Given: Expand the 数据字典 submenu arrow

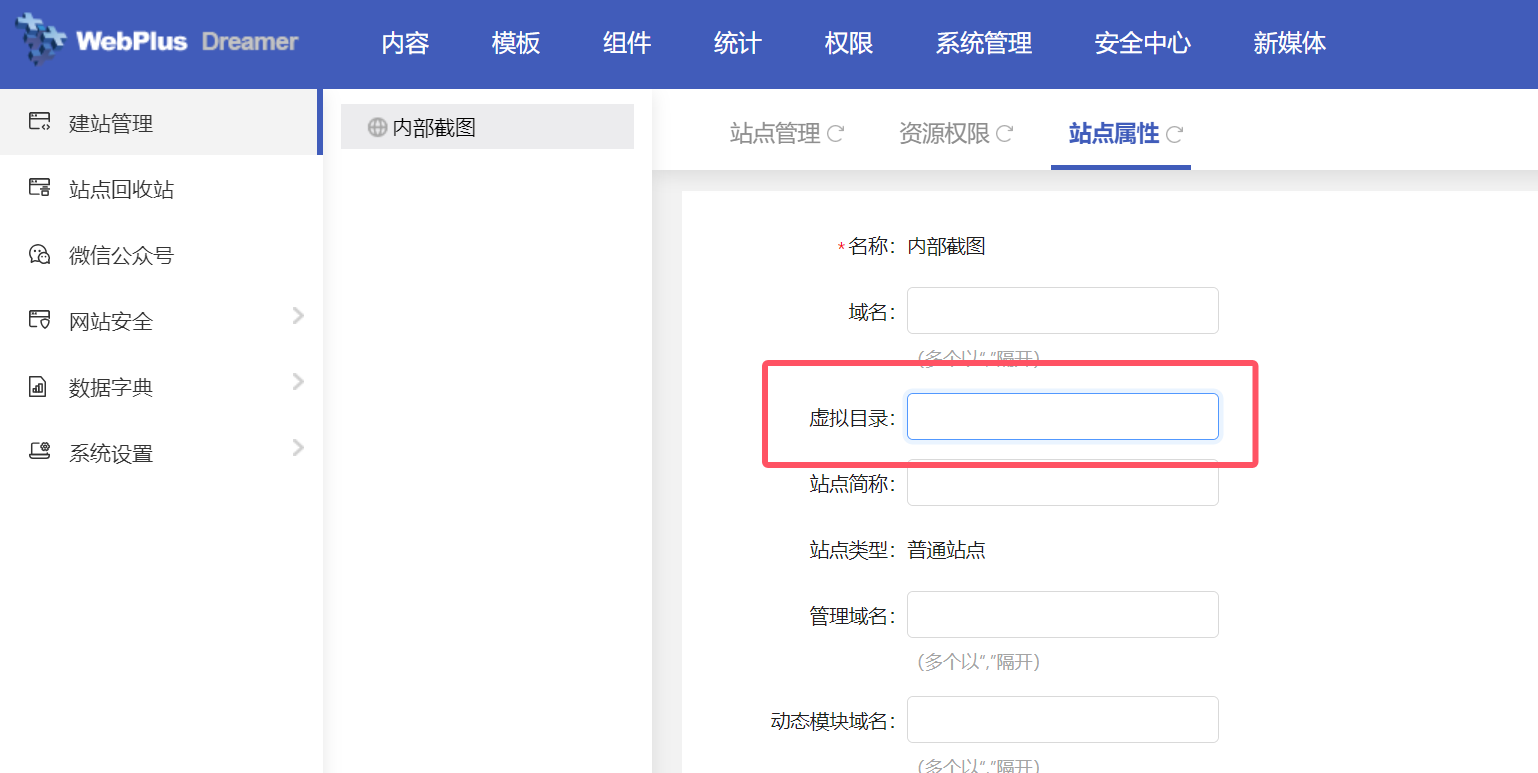Looking at the screenshot, I should click(297, 382).
